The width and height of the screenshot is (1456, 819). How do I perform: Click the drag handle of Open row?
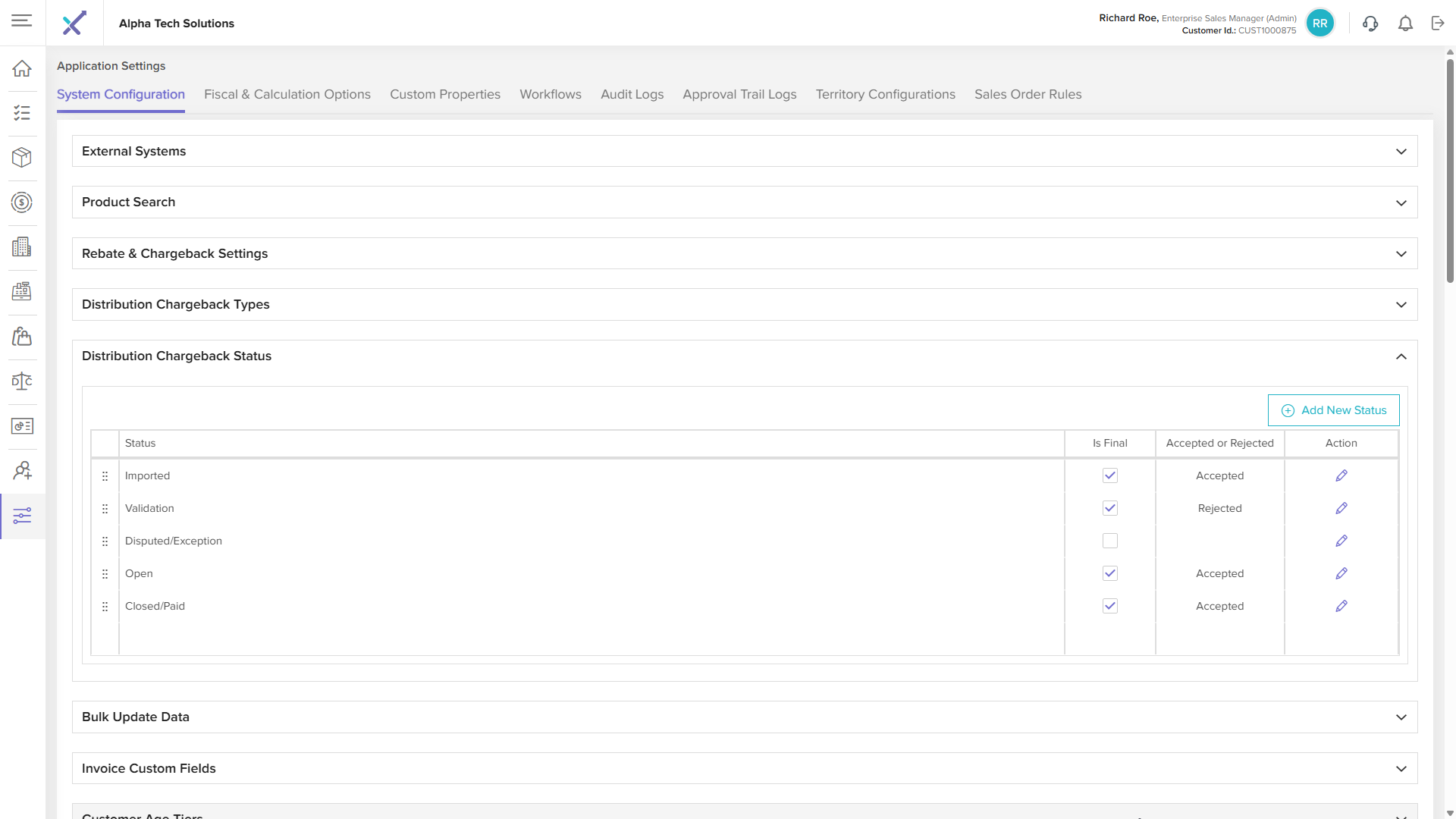click(105, 574)
